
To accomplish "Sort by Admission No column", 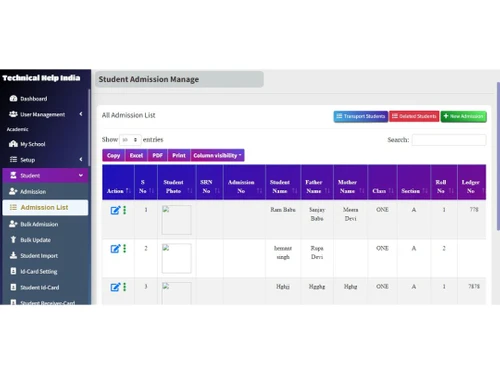I will click(244, 183).
